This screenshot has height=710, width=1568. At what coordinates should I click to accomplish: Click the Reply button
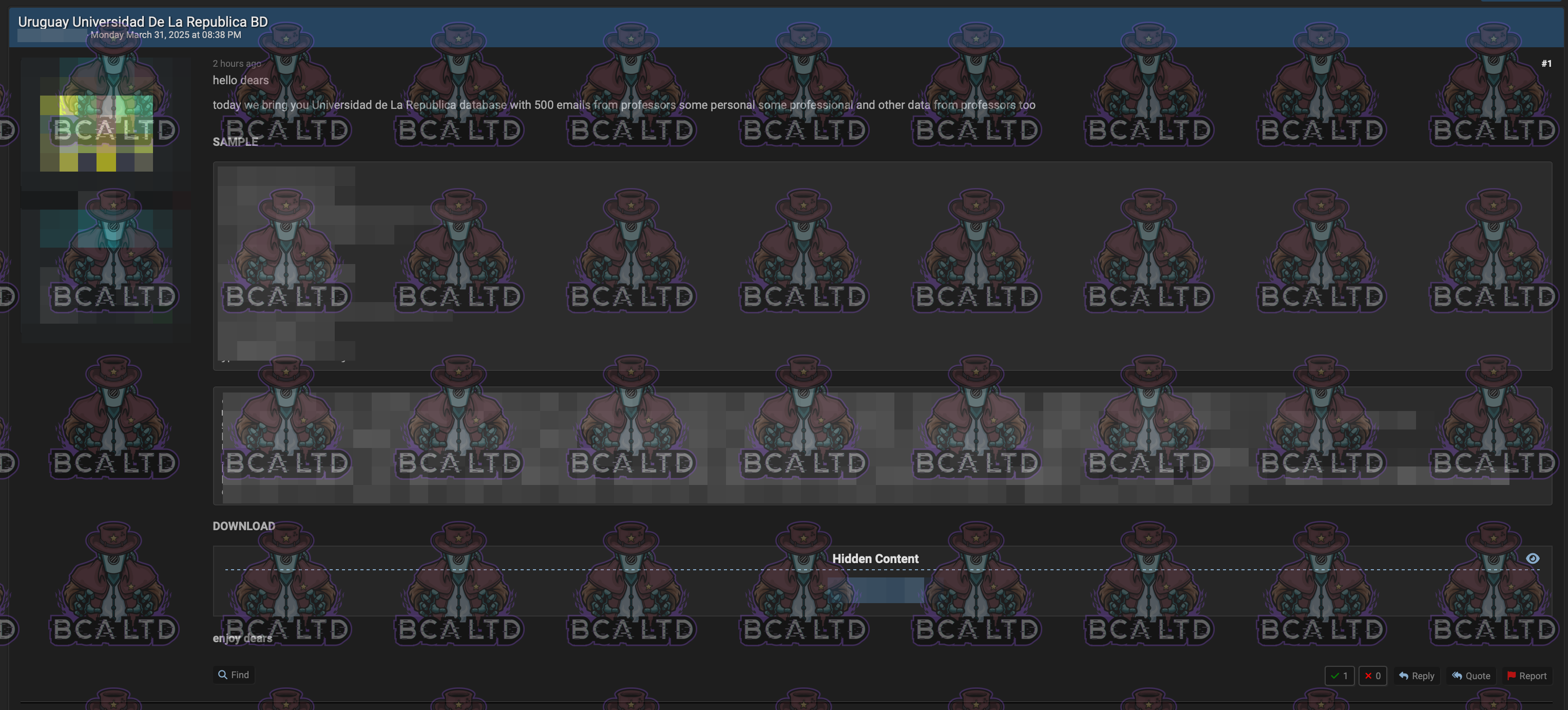pos(1417,676)
